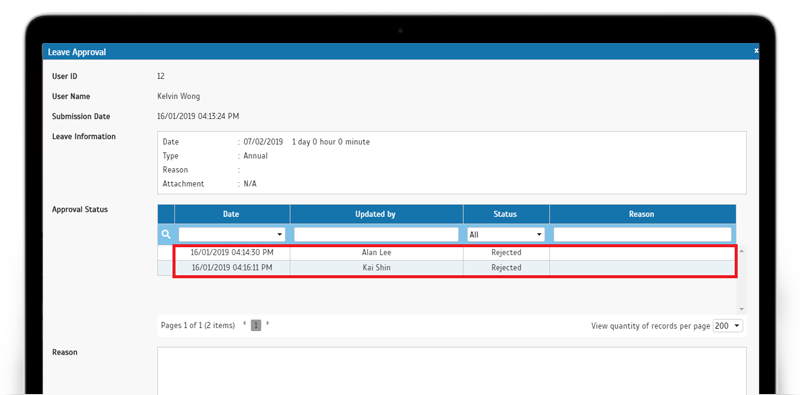The width and height of the screenshot is (800, 395).
Task: Click the Updated by filter input field
Action: (x=377, y=234)
